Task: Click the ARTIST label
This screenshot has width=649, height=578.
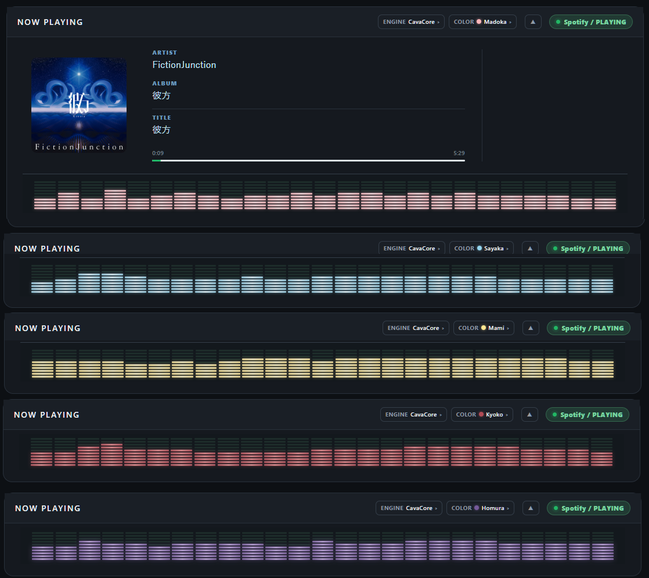Action: coord(164,53)
